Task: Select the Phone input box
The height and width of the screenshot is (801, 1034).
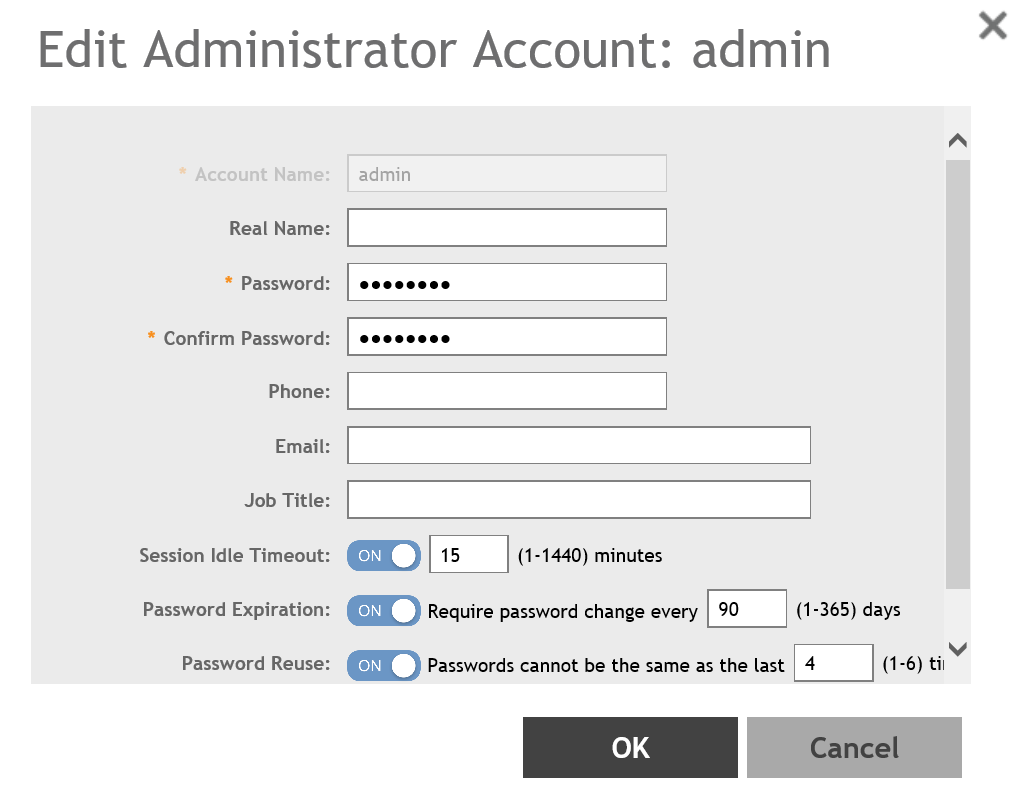Action: [507, 391]
